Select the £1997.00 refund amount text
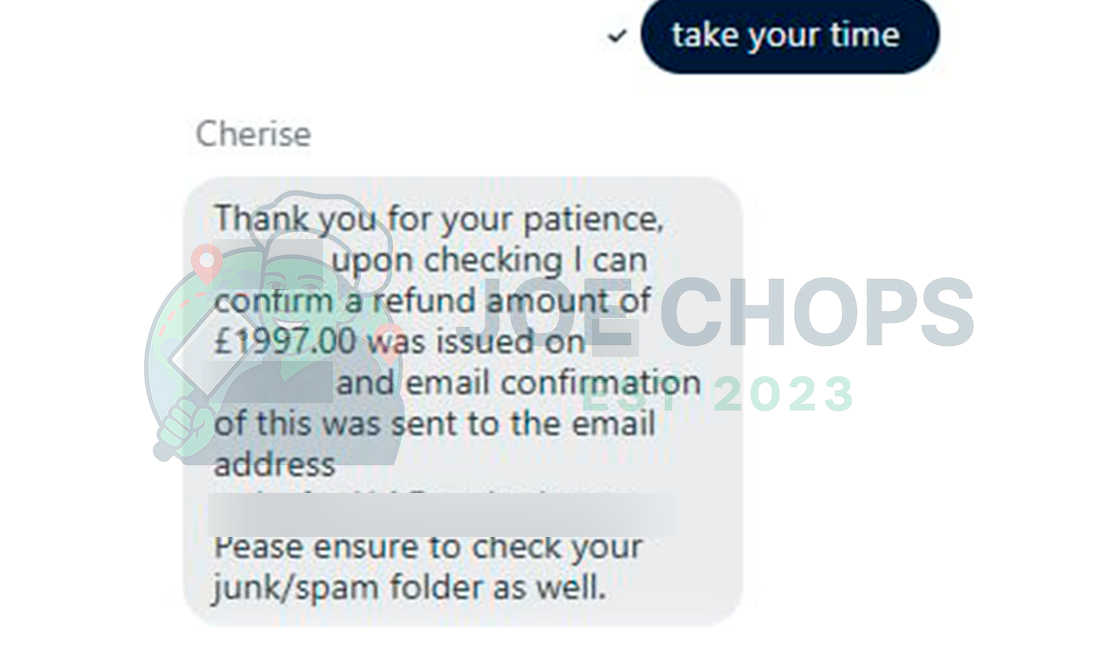The image size is (1110, 660). [x=284, y=342]
